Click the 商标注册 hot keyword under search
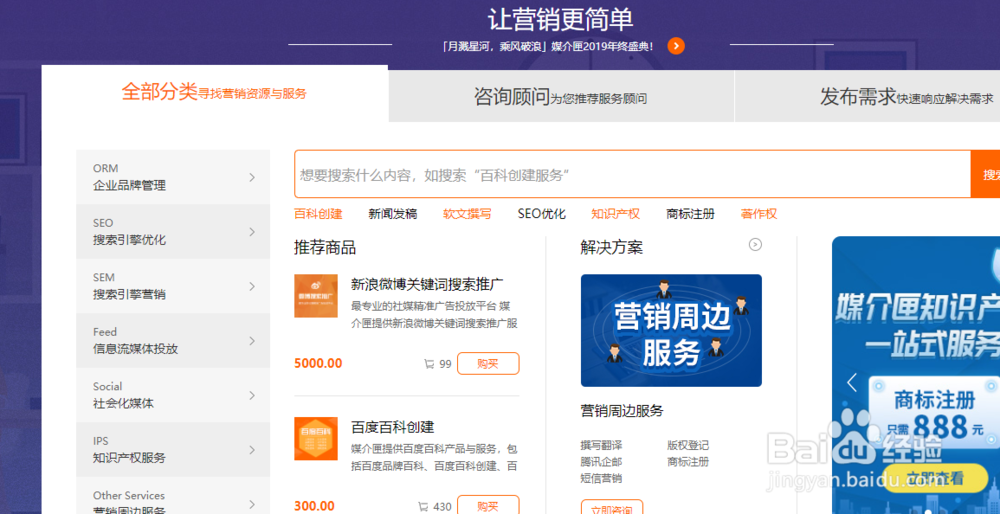The height and width of the screenshot is (514, 1000). pos(690,214)
